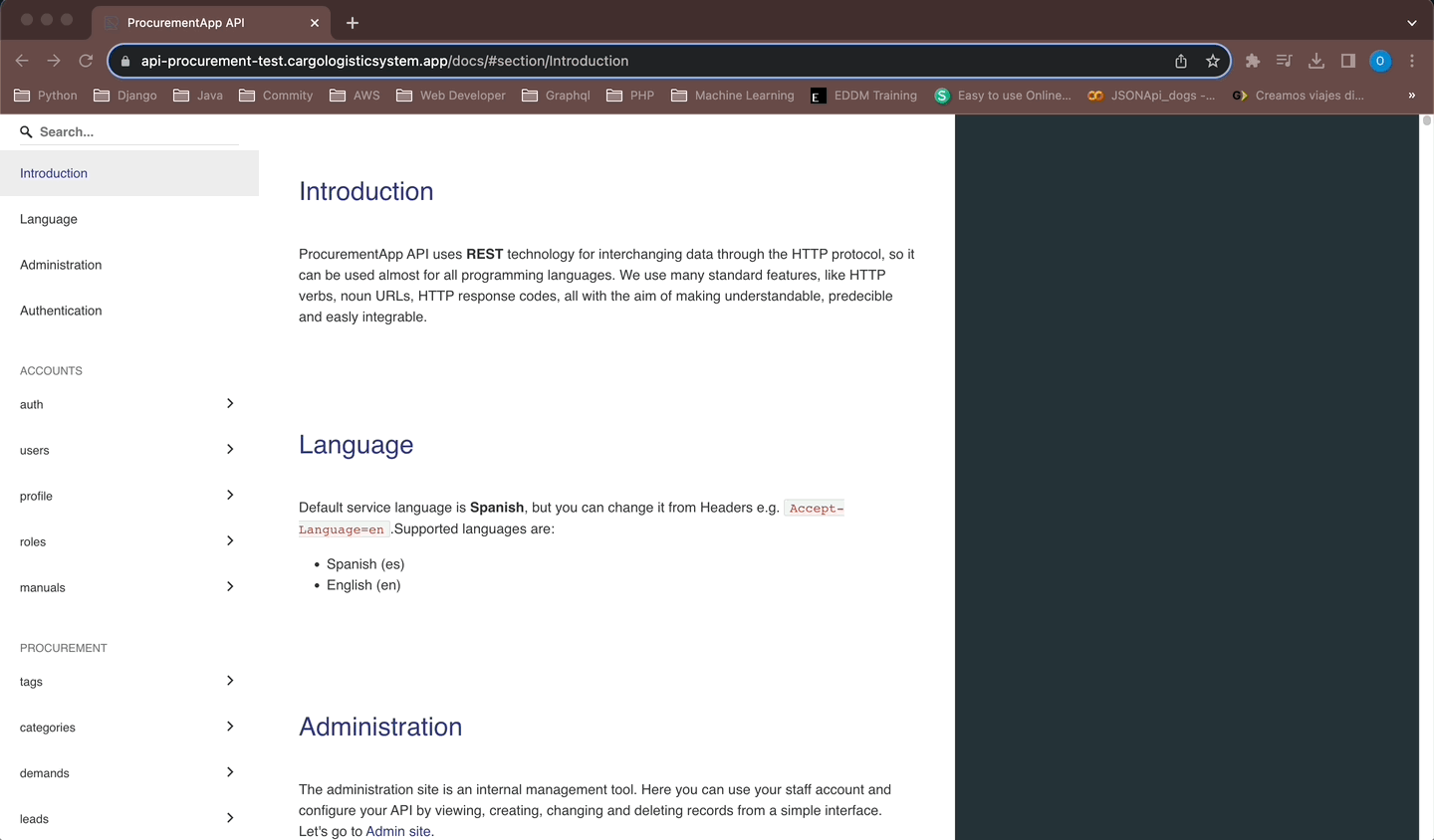This screenshot has height=840, width=1434.
Task: Select Language in the sidebar menu
Action: tap(49, 219)
